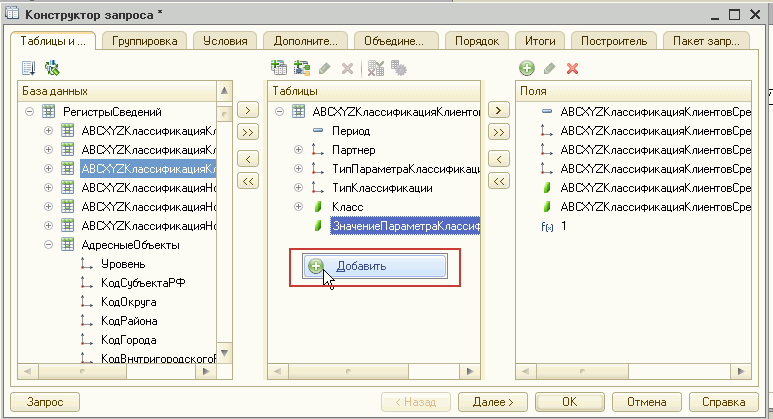The image size is (773, 419).
Task: Click the table icon next to АдресныеОбъекты
Action: coord(68,244)
